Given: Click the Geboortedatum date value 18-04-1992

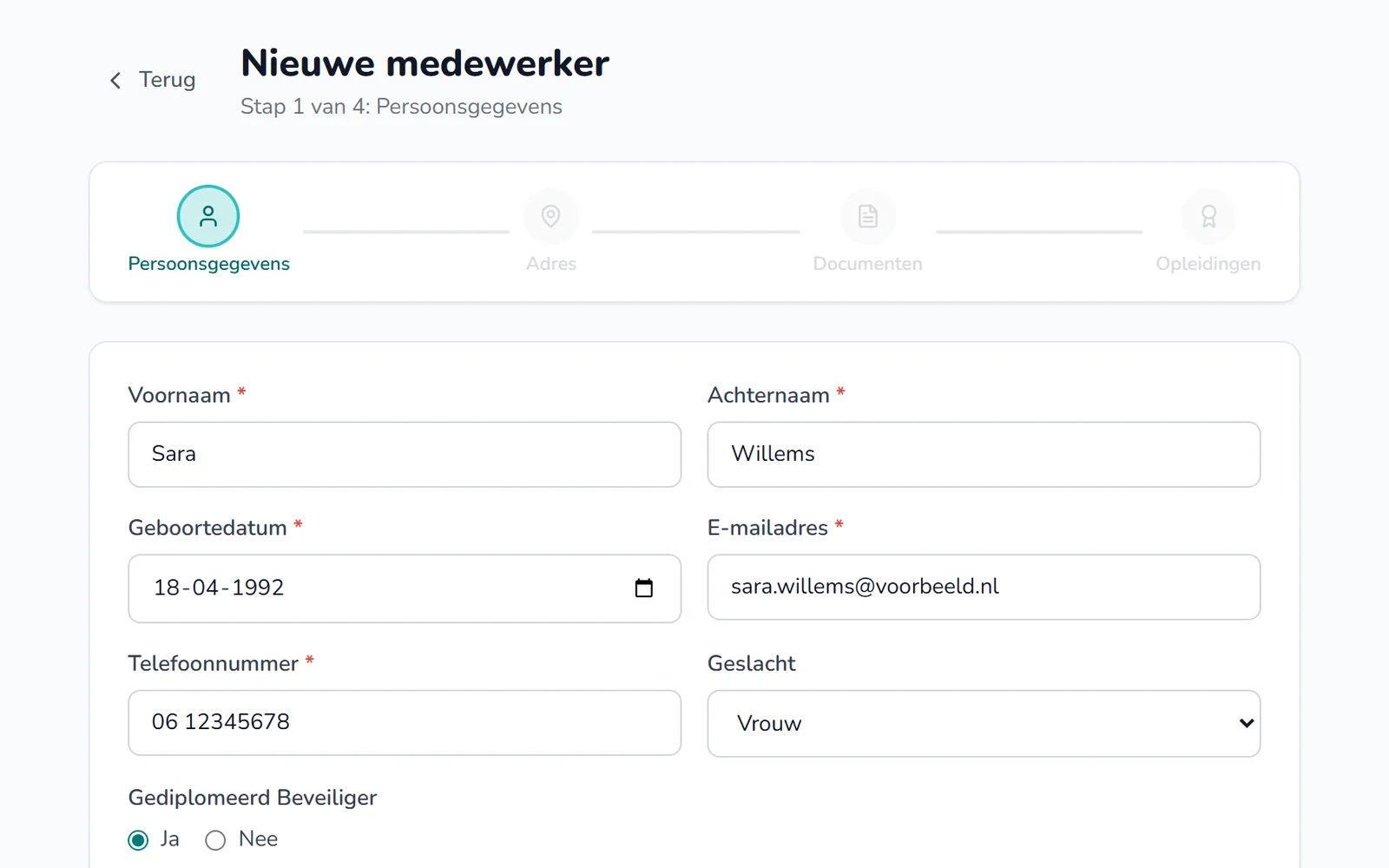Looking at the screenshot, I should (x=219, y=588).
